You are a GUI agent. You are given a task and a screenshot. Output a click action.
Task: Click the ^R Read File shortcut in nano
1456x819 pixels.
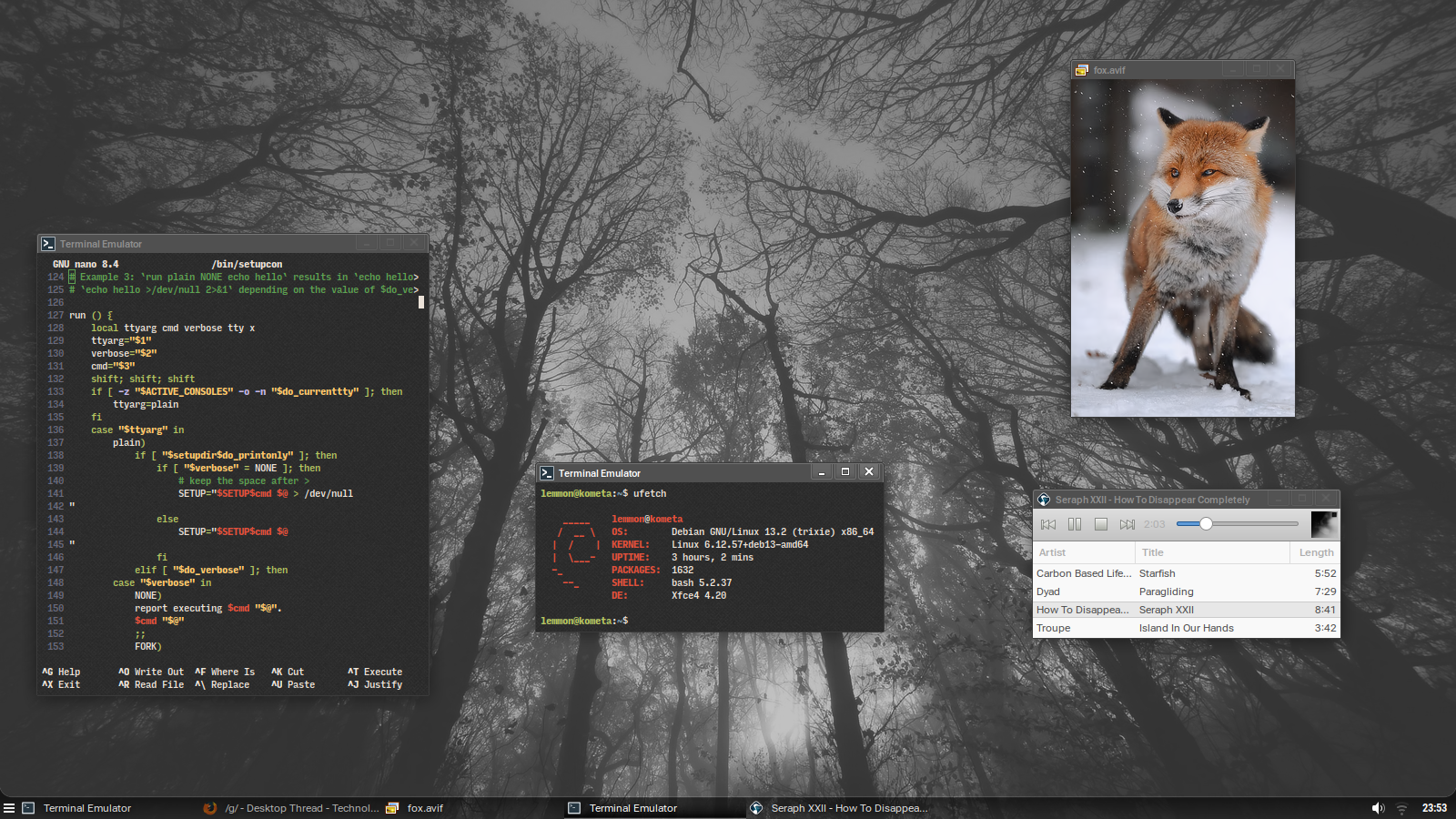(x=151, y=684)
